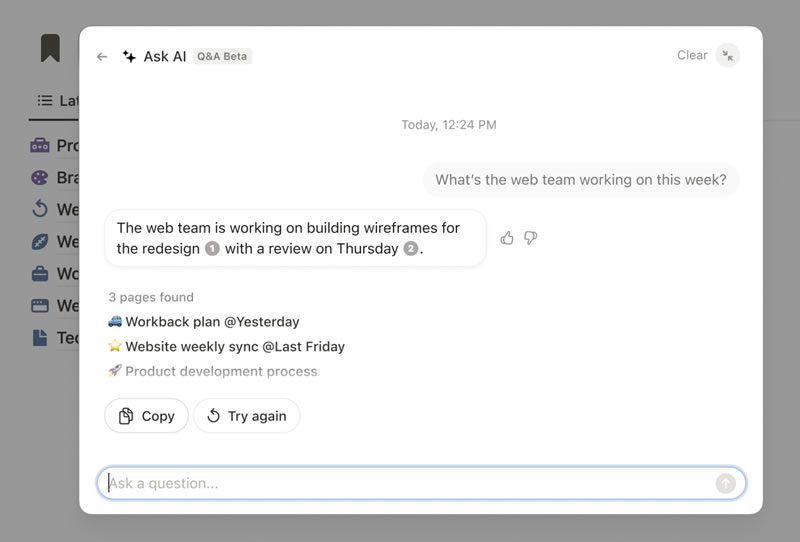This screenshot has height=542, width=800.
Task: Open Workback plan @Yesterday page
Action: point(204,322)
